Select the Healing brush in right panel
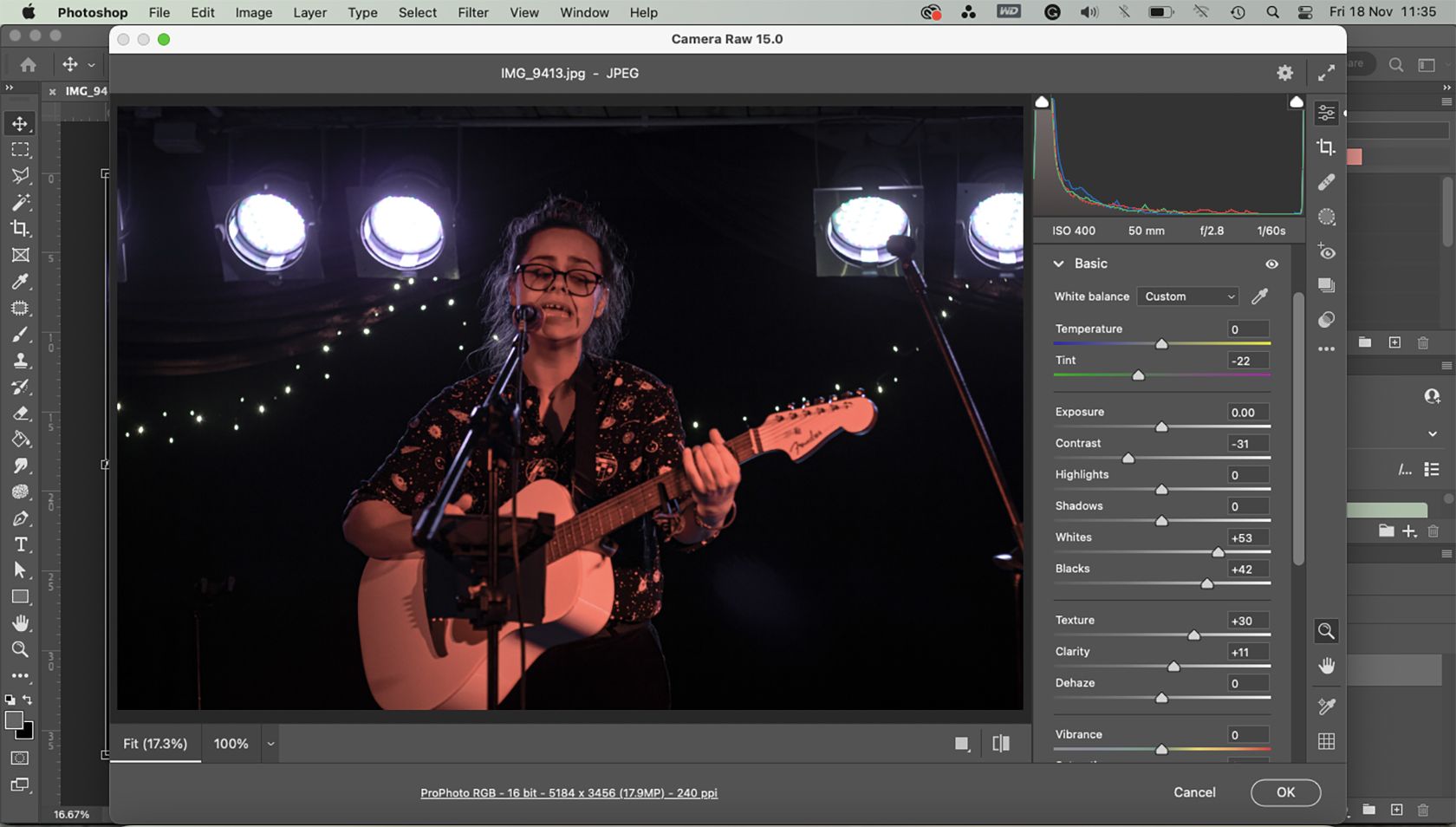This screenshot has height=827, width=1456. 1326,182
